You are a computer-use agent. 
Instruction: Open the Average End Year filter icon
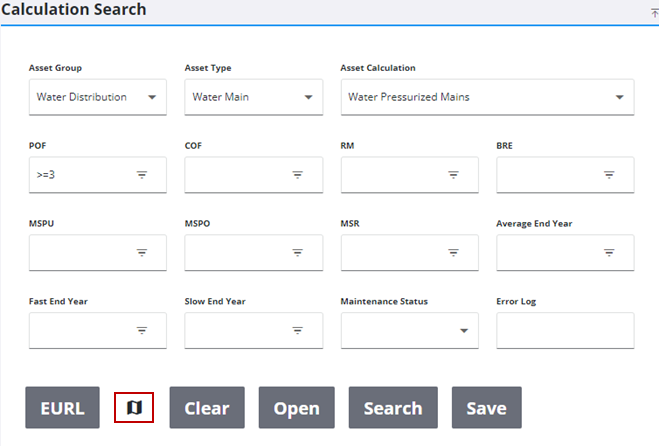coord(608,253)
